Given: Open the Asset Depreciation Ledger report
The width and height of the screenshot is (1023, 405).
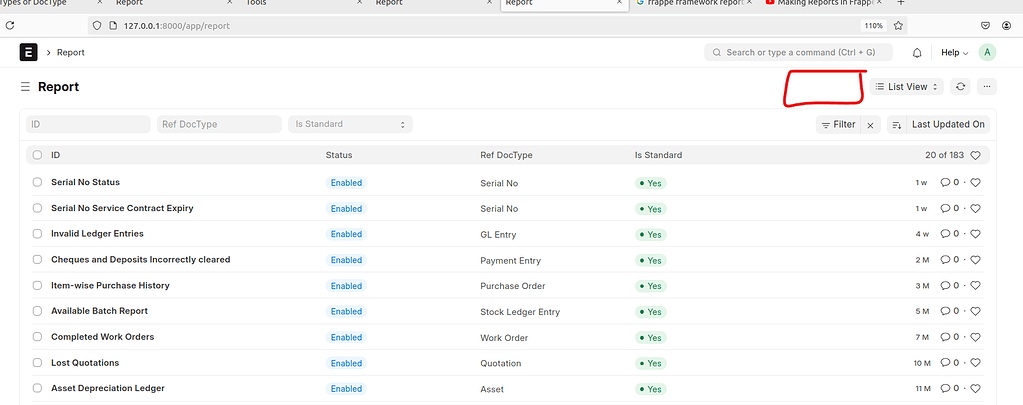Looking at the screenshot, I should [108, 388].
